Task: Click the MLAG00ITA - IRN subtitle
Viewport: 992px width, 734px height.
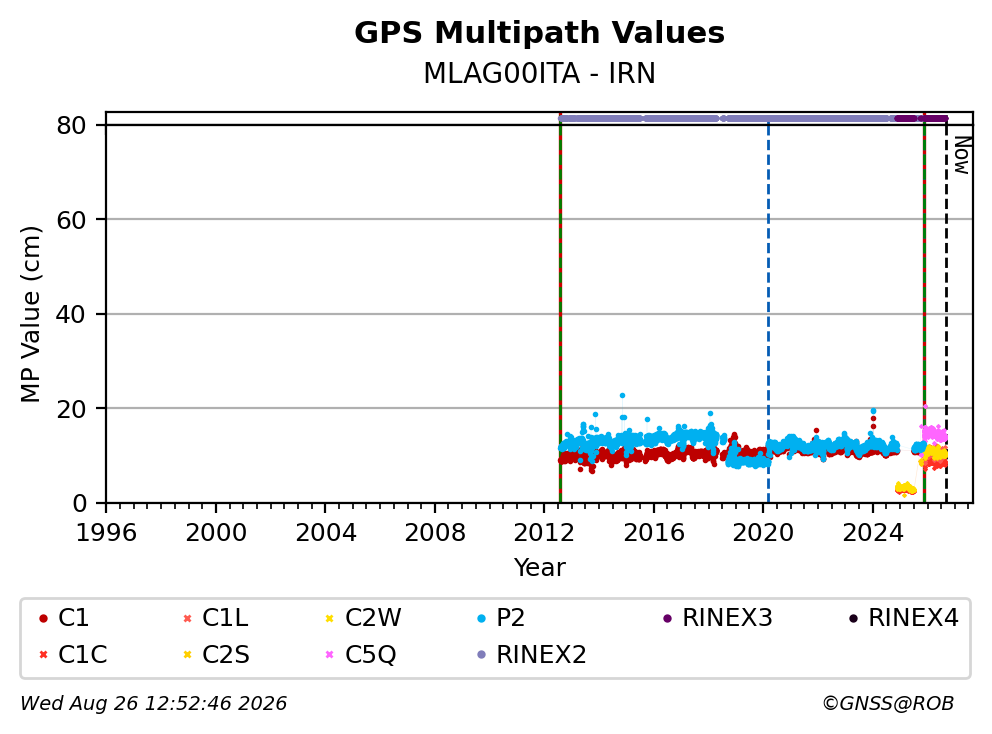Action: click(539, 73)
